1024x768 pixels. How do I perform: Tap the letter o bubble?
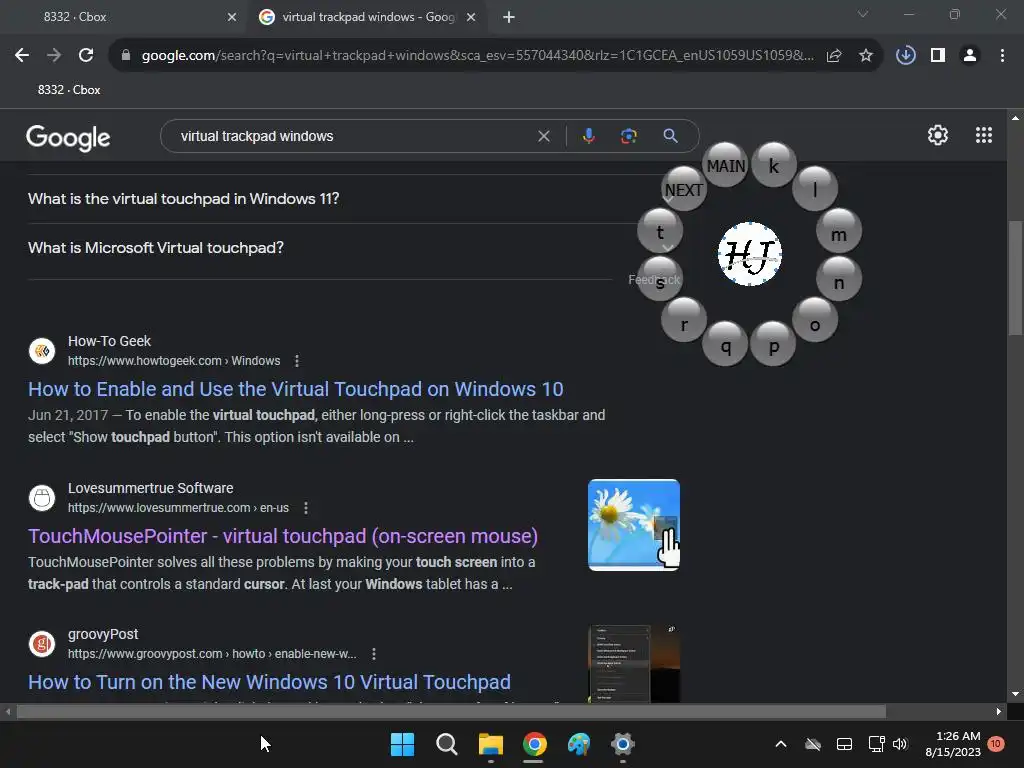coord(814,320)
